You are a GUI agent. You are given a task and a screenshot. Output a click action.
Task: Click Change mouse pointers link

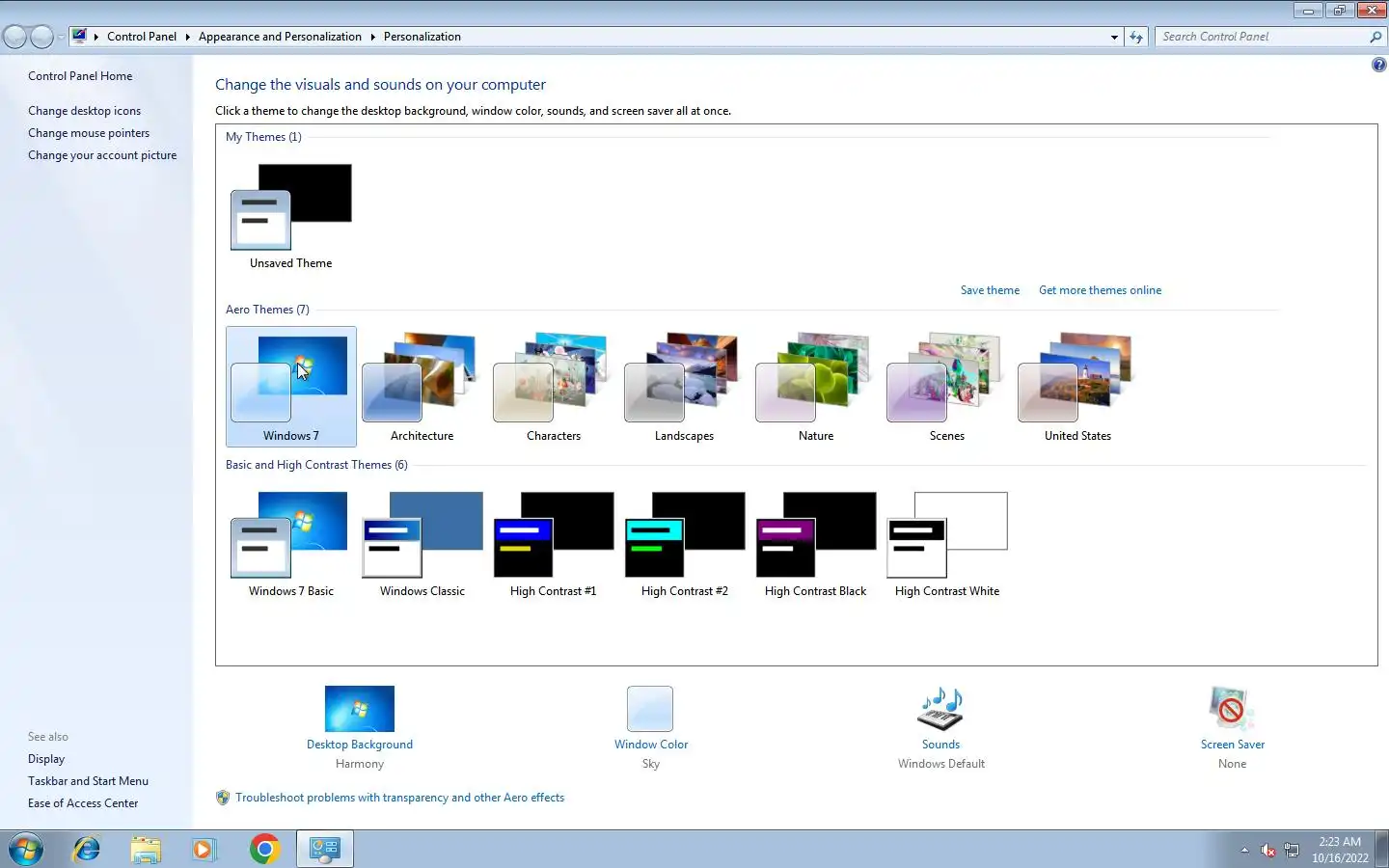89,133
